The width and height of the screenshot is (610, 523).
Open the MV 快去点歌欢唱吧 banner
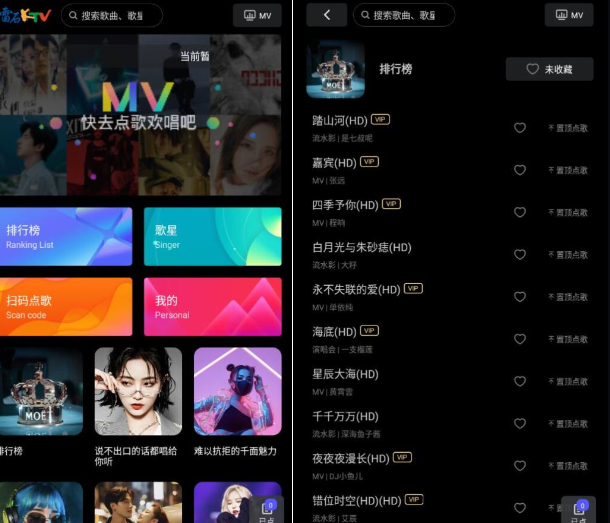pyautogui.click(x=140, y=115)
